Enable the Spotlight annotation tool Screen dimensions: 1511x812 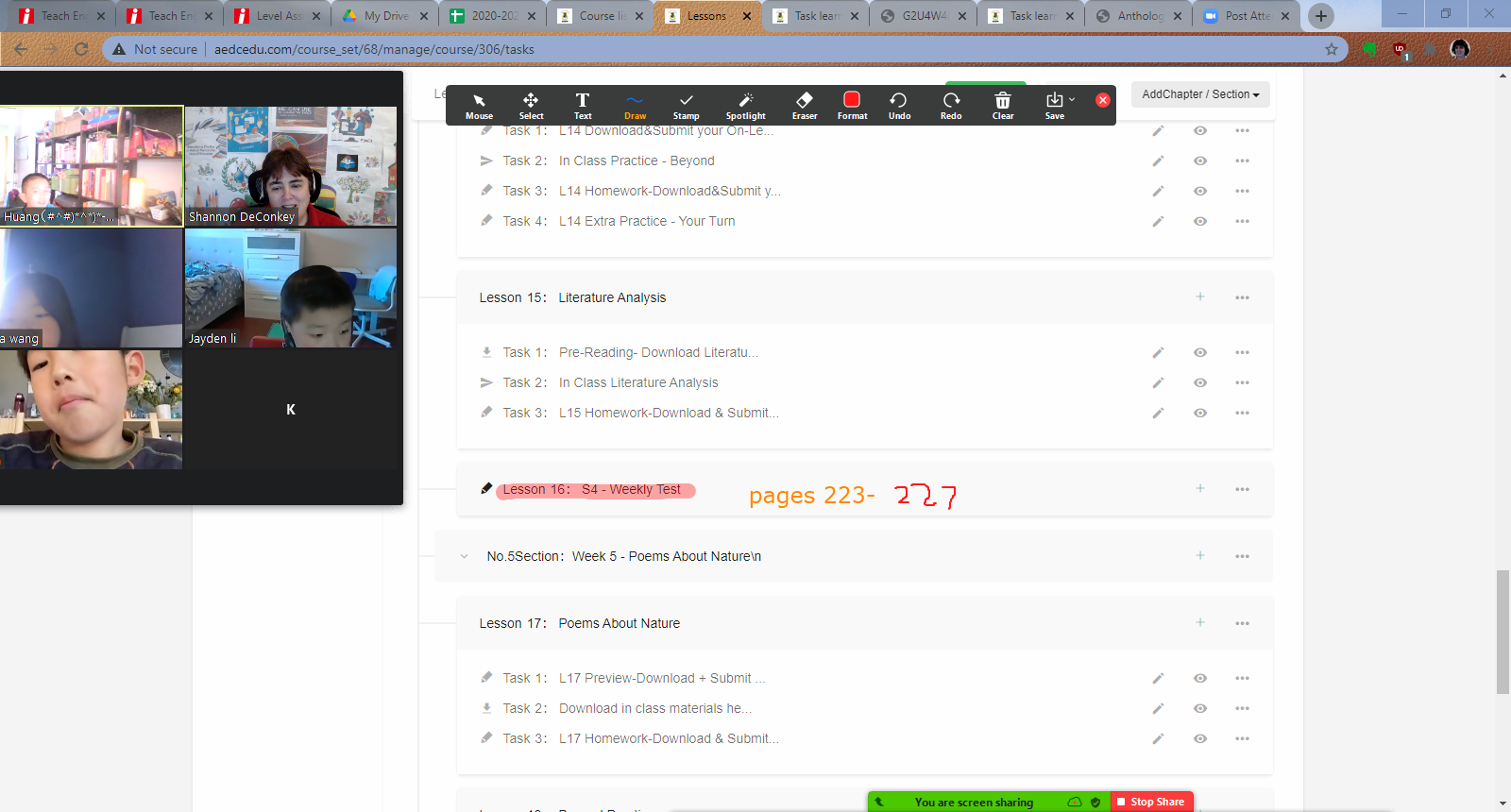click(746, 106)
